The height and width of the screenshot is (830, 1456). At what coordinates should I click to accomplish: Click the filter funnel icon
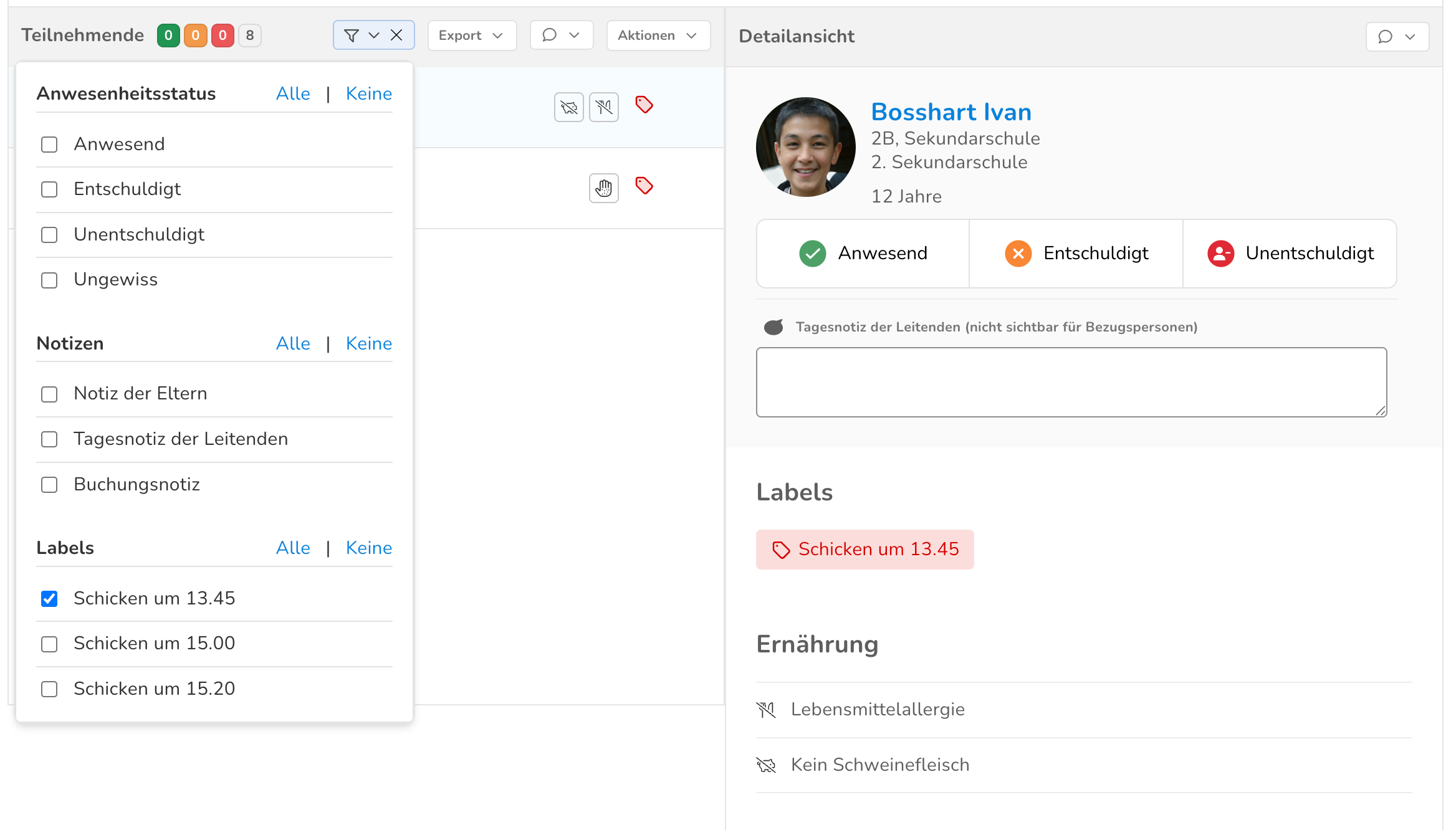[x=351, y=36]
